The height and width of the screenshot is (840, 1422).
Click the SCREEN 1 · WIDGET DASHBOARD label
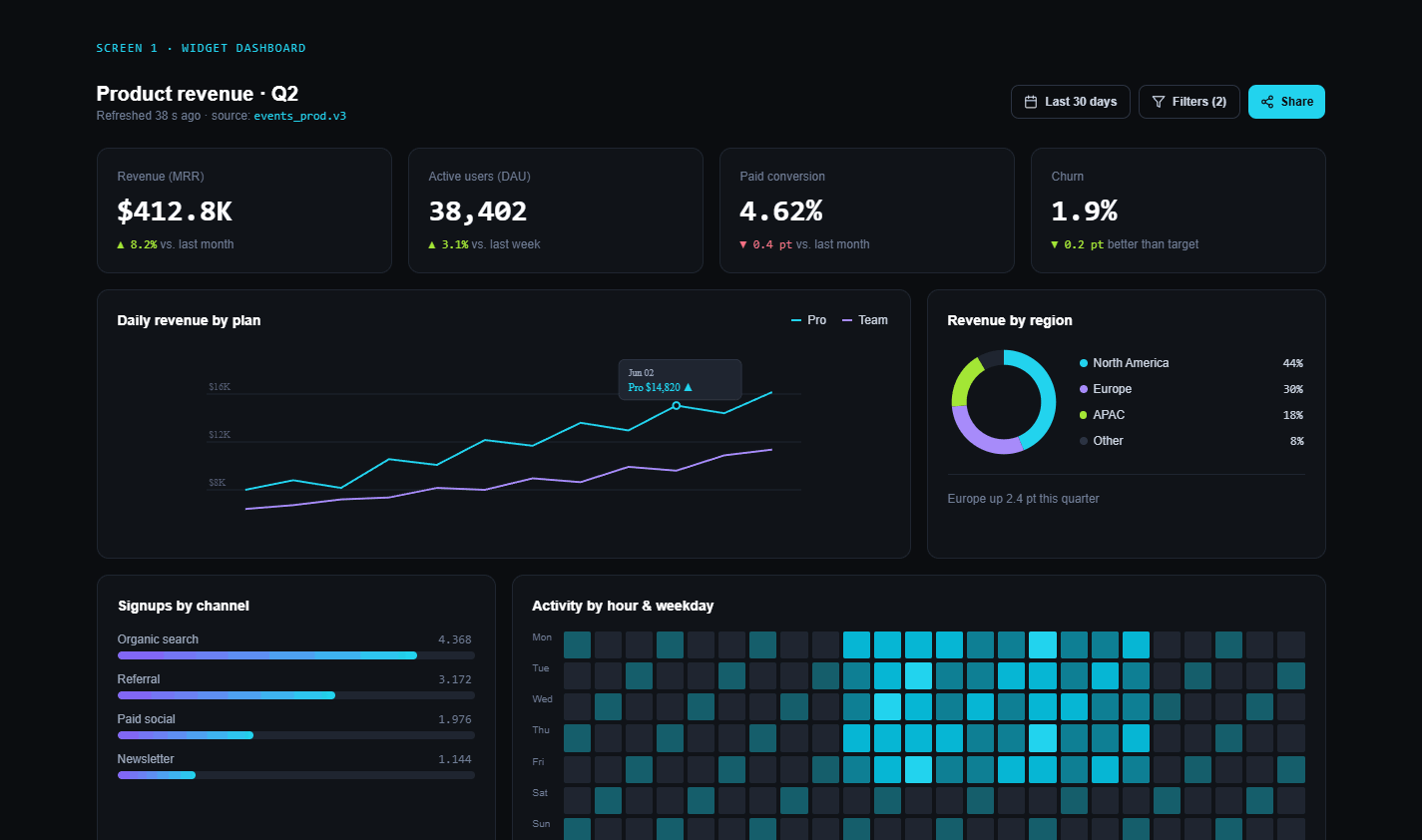pos(201,48)
